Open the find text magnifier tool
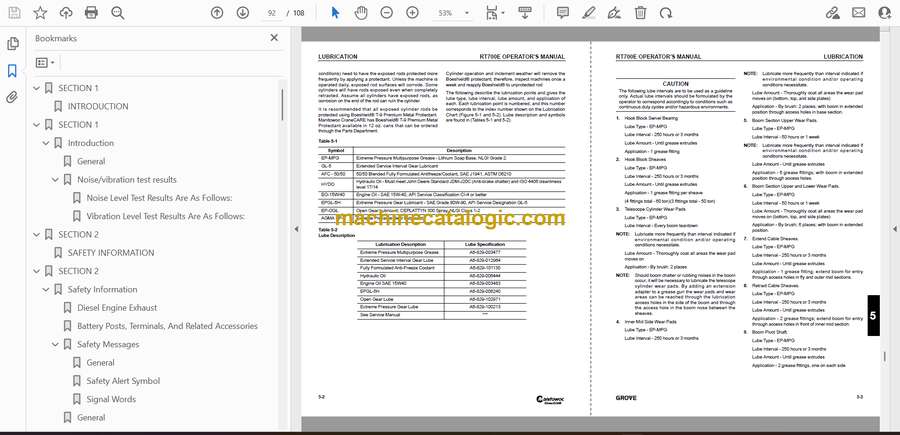 [x=118, y=13]
